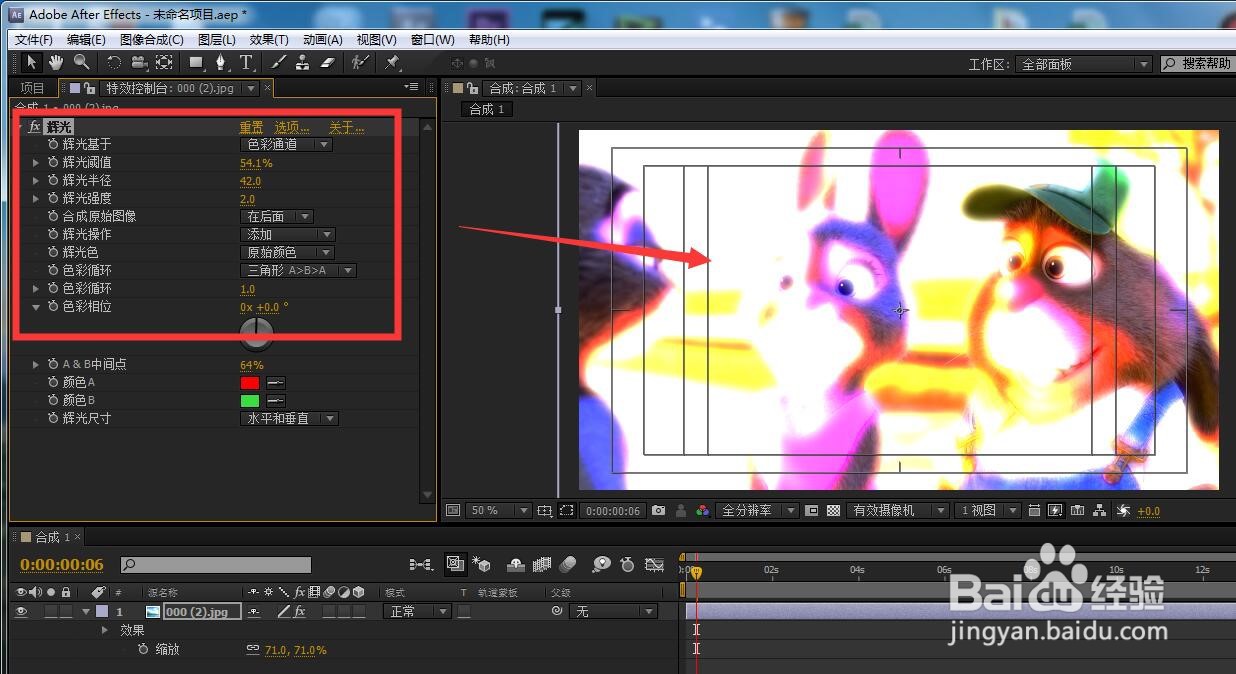Click the 搜索帮助 search field

1197,63
